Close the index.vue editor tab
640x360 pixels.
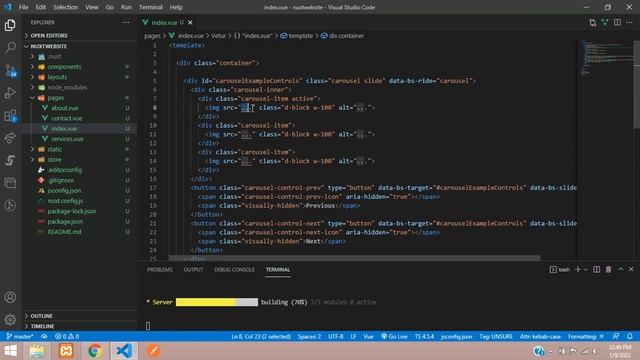190,22
